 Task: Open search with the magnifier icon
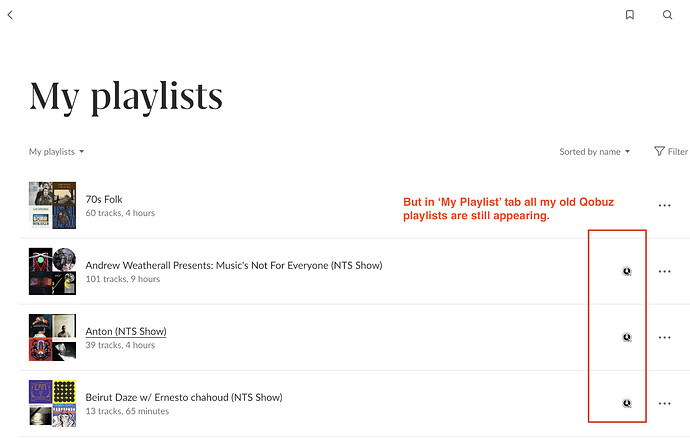click(667, 15)
